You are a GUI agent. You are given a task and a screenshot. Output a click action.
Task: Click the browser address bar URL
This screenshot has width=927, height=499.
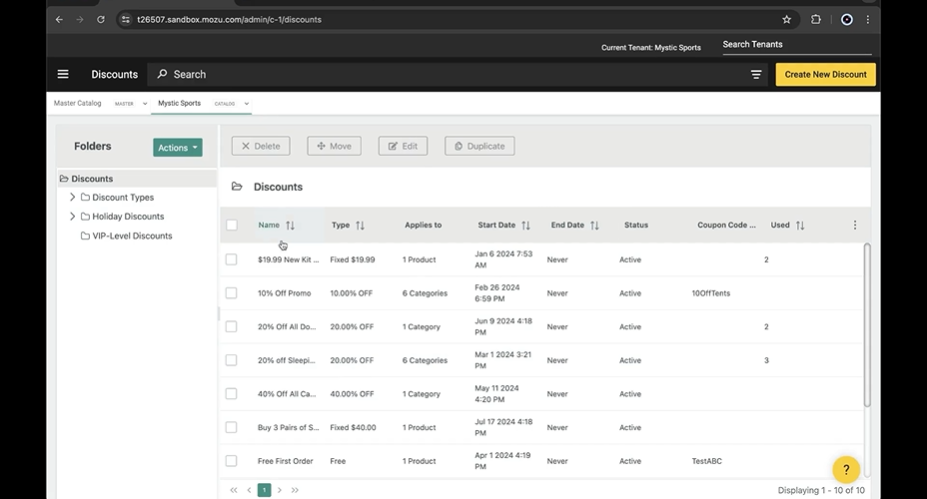click(x=229, y=20)
